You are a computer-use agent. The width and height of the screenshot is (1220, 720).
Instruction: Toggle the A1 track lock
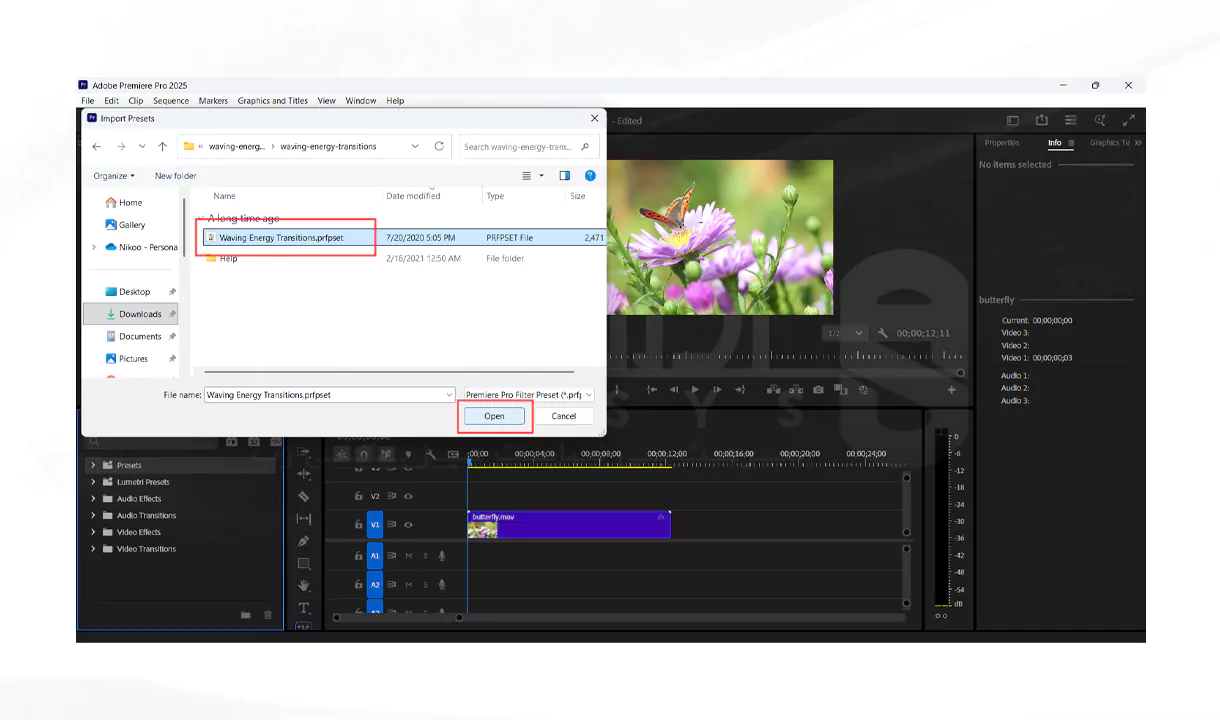358,556
